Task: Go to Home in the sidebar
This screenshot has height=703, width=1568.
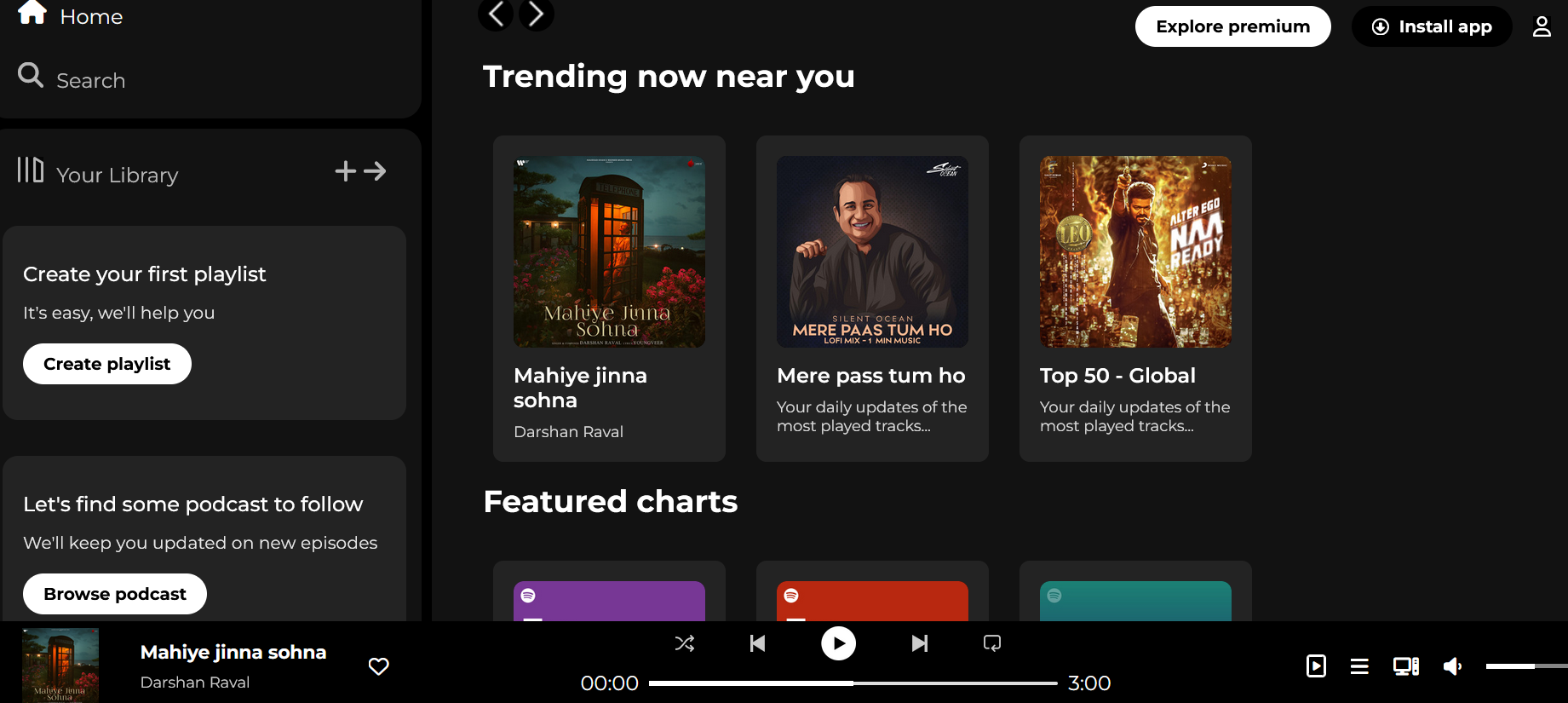Action: coord(71,15)
